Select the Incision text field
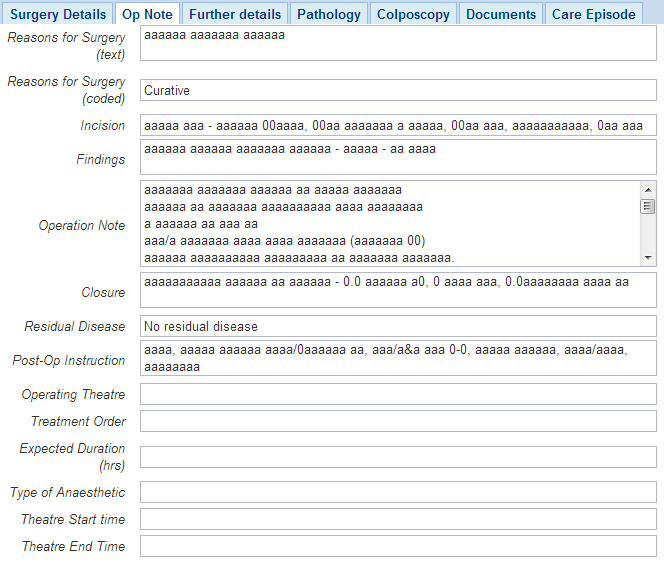 point(398,125)
